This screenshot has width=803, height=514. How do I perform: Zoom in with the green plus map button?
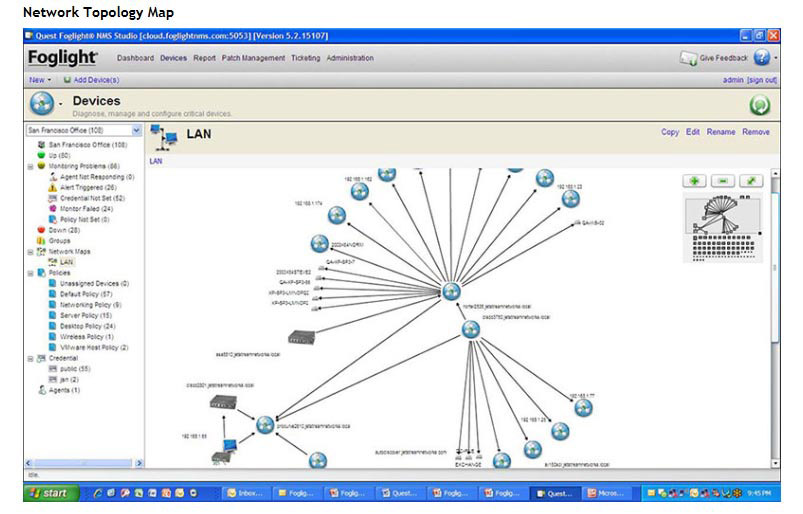point(694,181)
